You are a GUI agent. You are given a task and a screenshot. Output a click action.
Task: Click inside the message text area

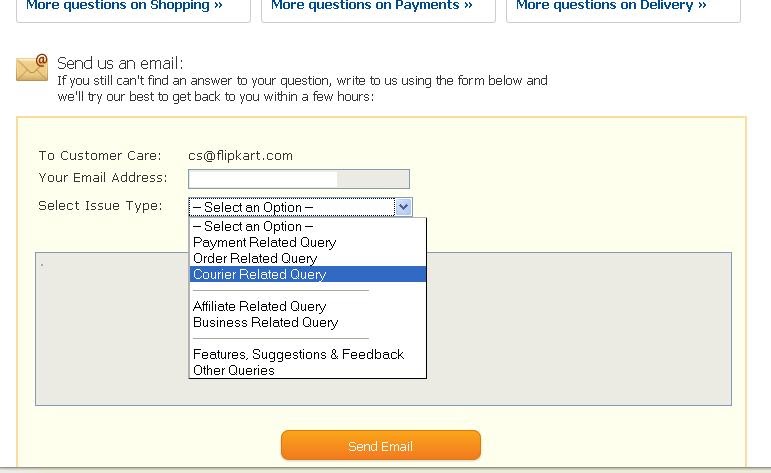pyautogui.click(x=580, y=330)
